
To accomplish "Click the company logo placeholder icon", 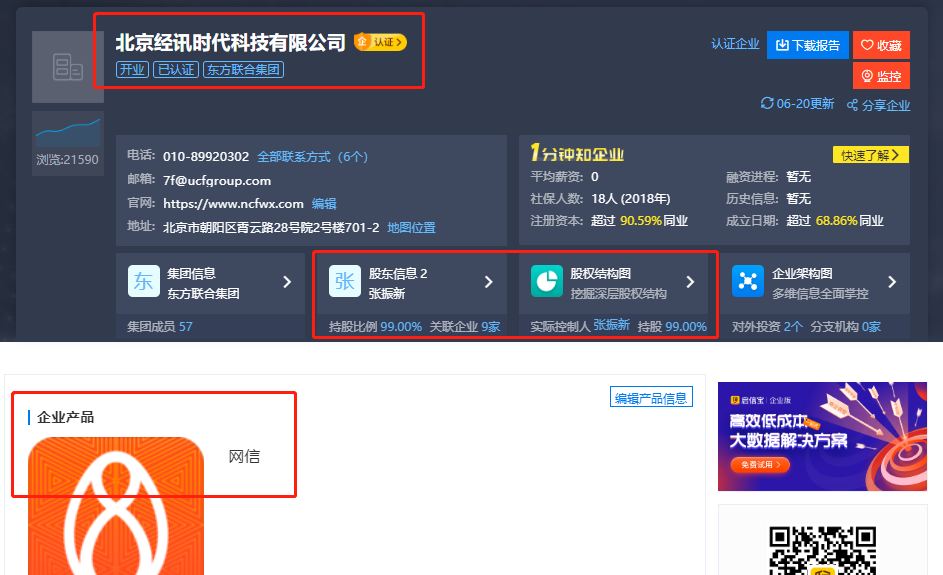I will 67,67.
